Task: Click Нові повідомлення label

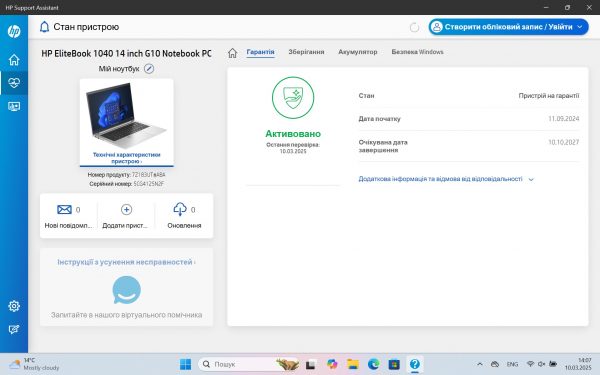Action: (x=68, y=225)
